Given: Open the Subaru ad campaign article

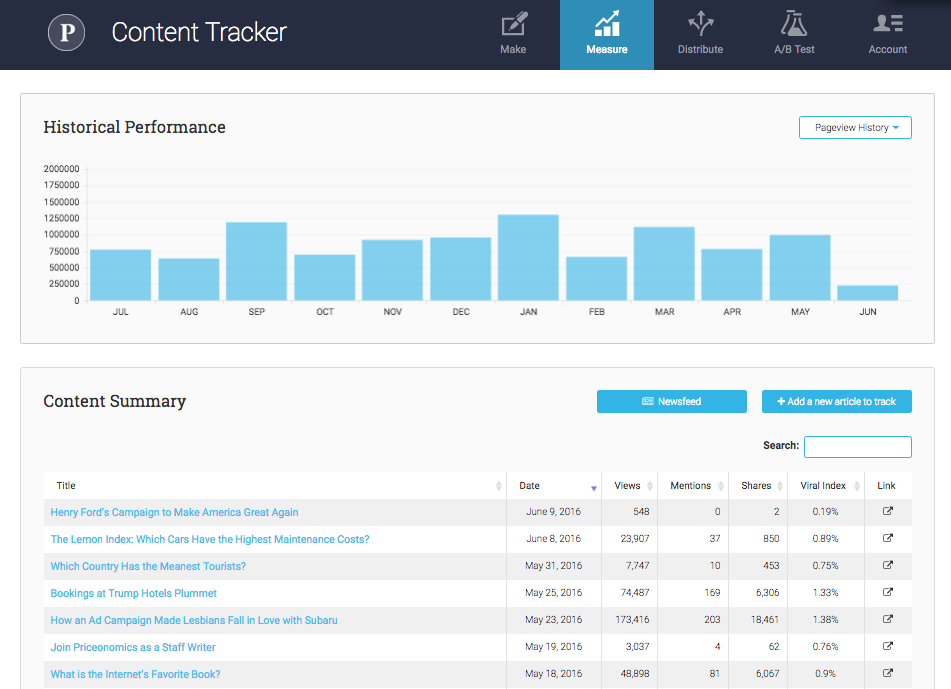Looking at the screenshot, I should [x=194, y=619].
